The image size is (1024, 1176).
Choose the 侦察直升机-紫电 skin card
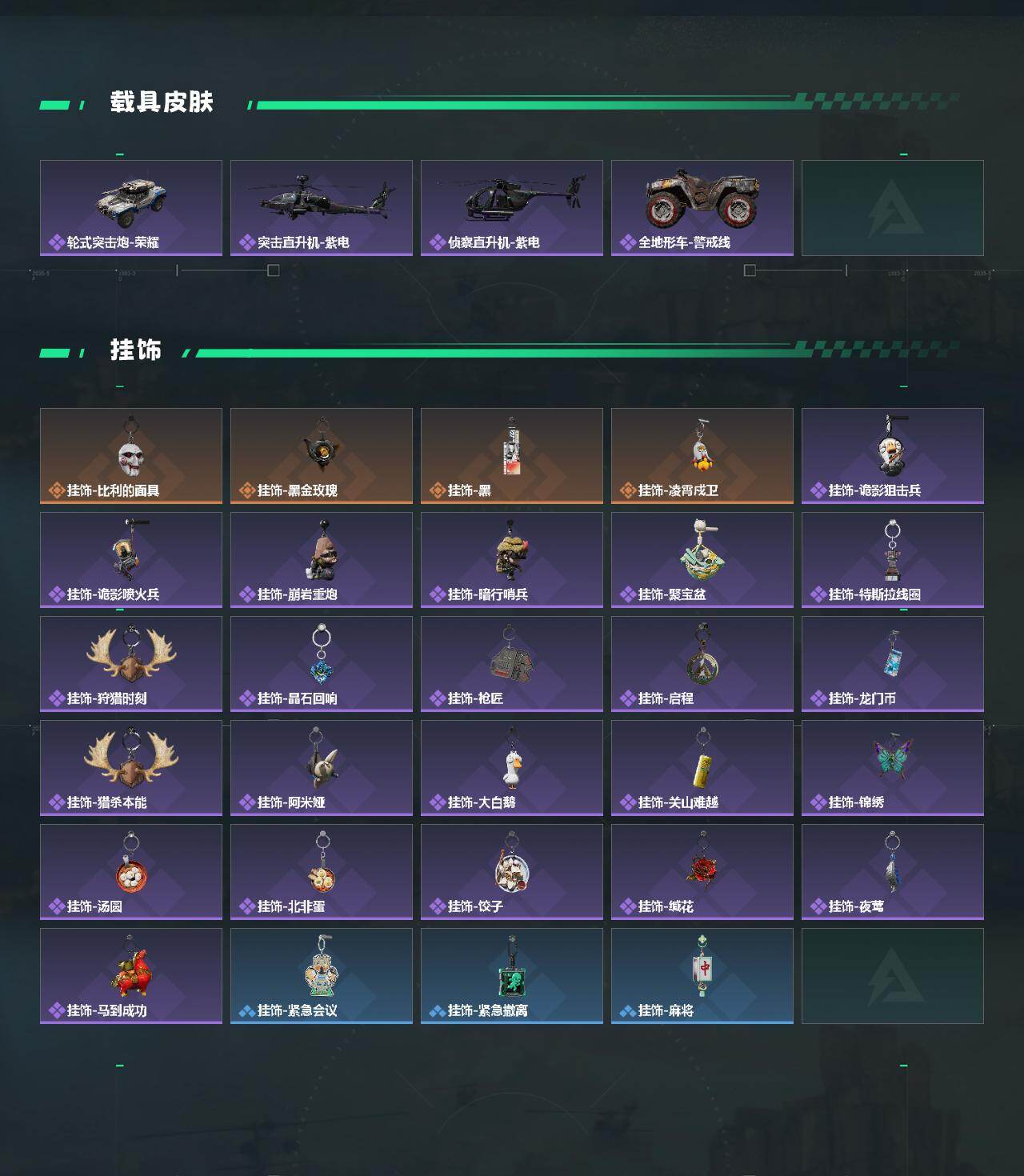(512, 208)
